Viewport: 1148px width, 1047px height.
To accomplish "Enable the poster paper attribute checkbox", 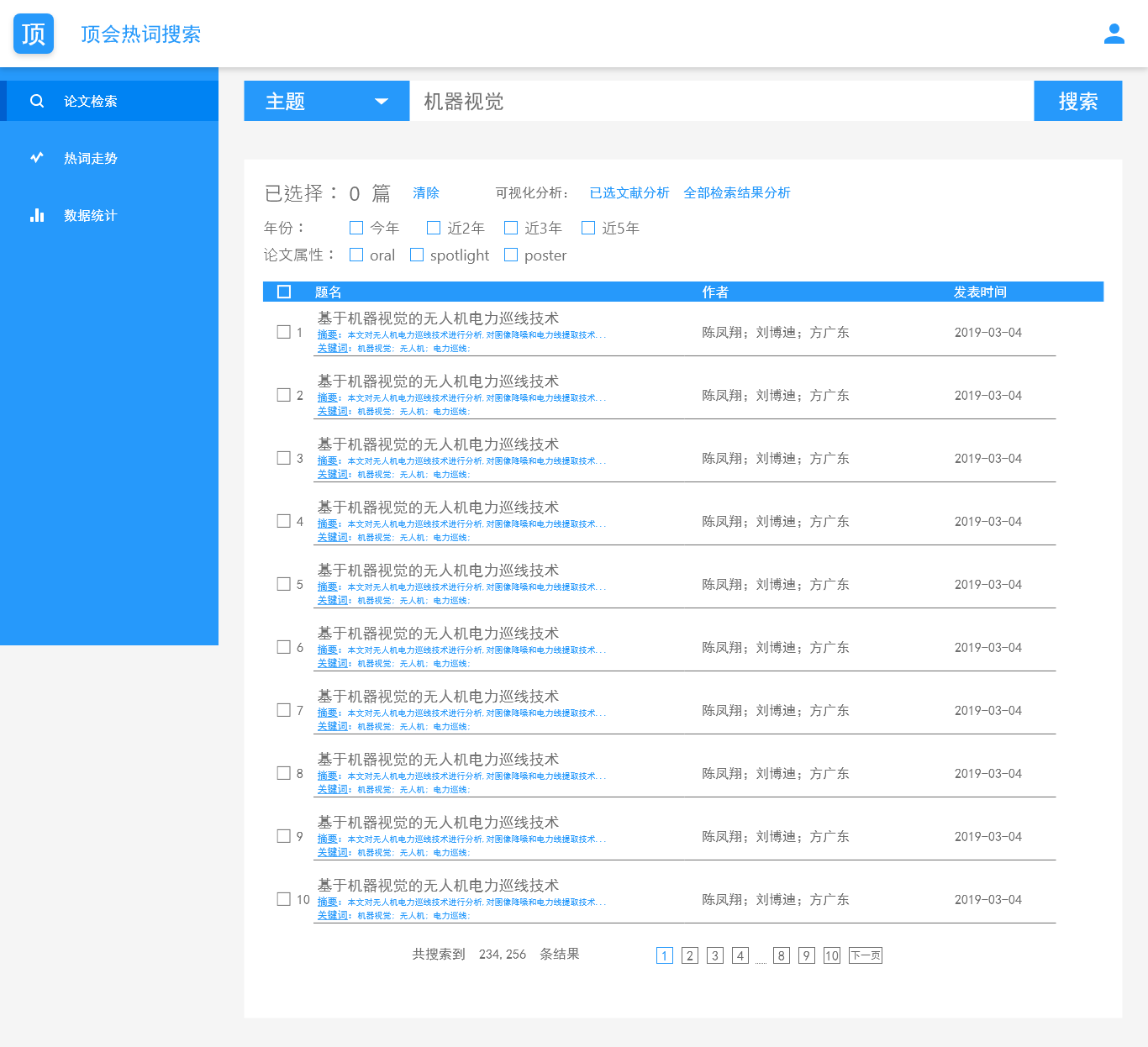I will click(x=511, y=255).
